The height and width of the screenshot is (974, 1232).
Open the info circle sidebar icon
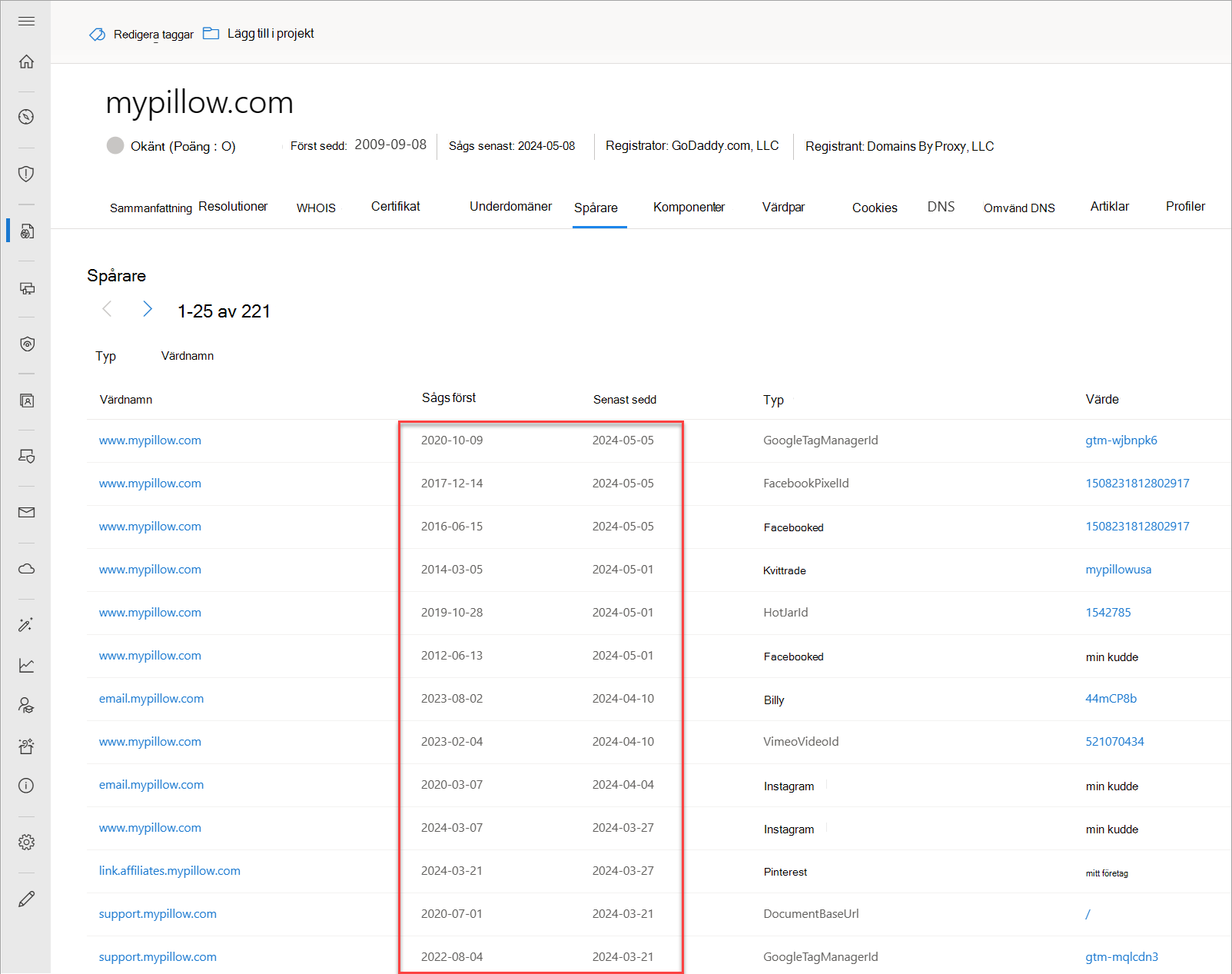click(26, 786)
